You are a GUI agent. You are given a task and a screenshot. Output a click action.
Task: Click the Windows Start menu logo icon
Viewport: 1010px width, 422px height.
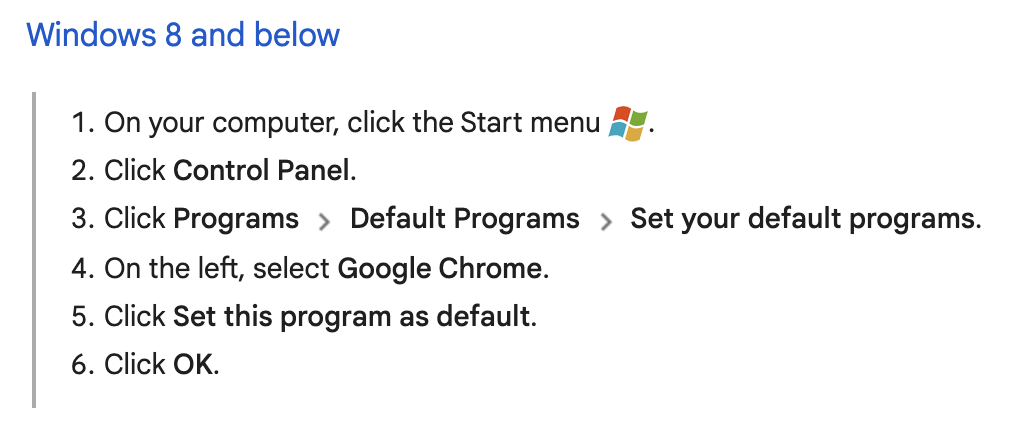[x=627, y=123]
